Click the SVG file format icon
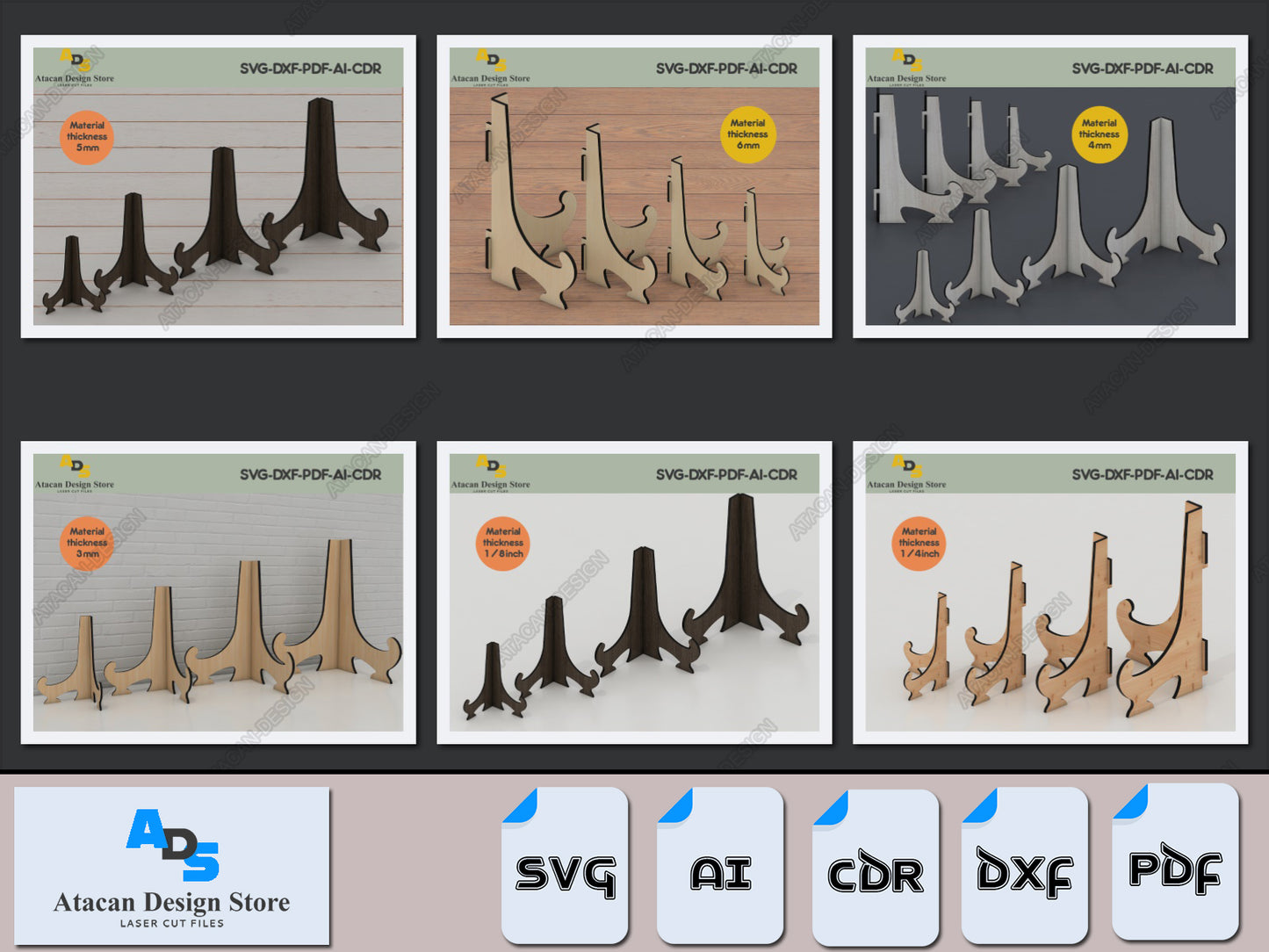Screen dimensions: 1269x952 (565, 865)
